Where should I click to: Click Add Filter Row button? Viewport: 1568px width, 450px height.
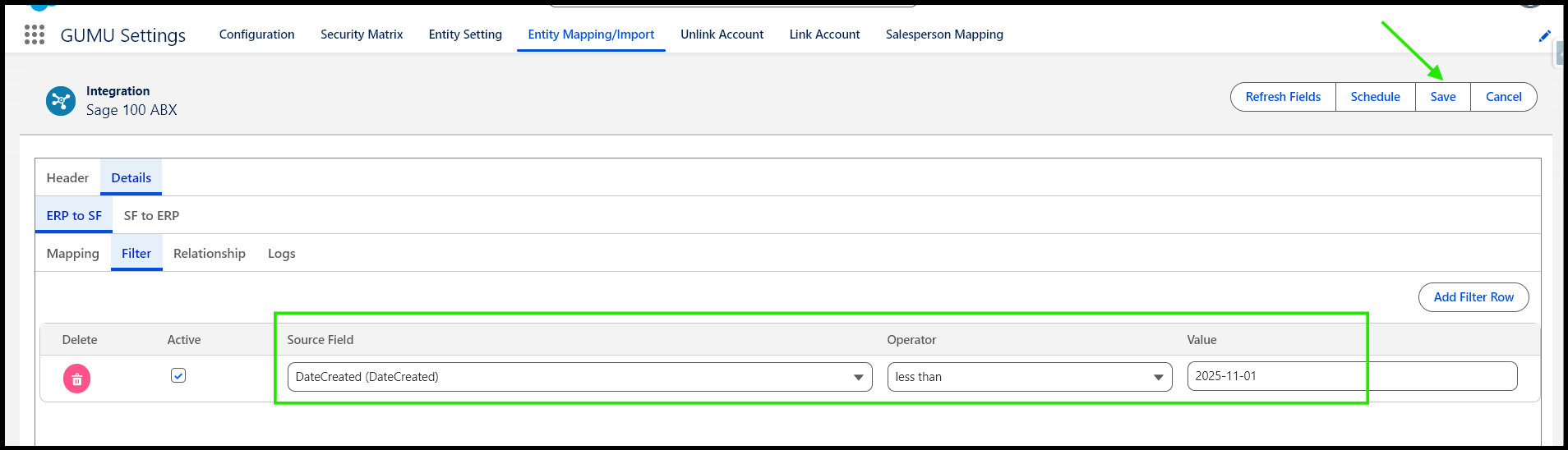click(x=1473, y=297)
